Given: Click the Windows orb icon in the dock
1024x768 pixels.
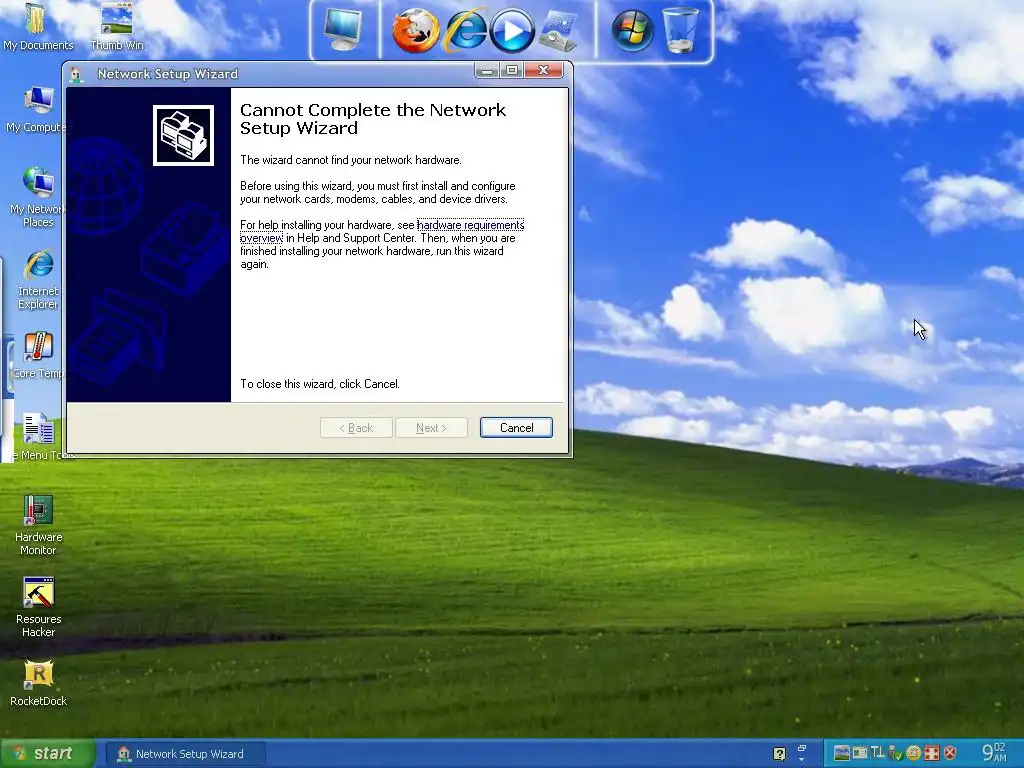Looking at the screenshot, I should click(632, 30).
